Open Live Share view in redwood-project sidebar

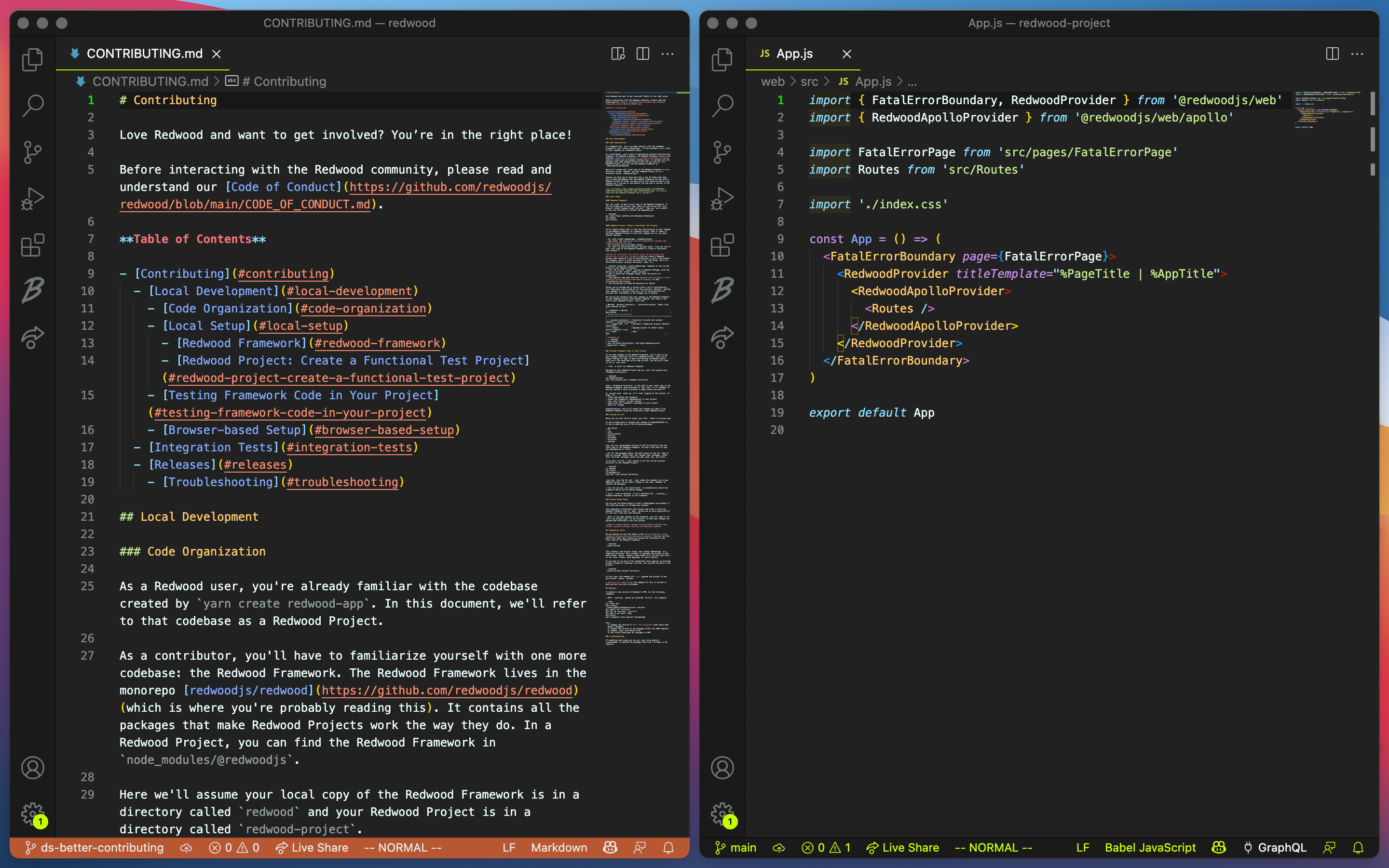(x=722, y=337)
